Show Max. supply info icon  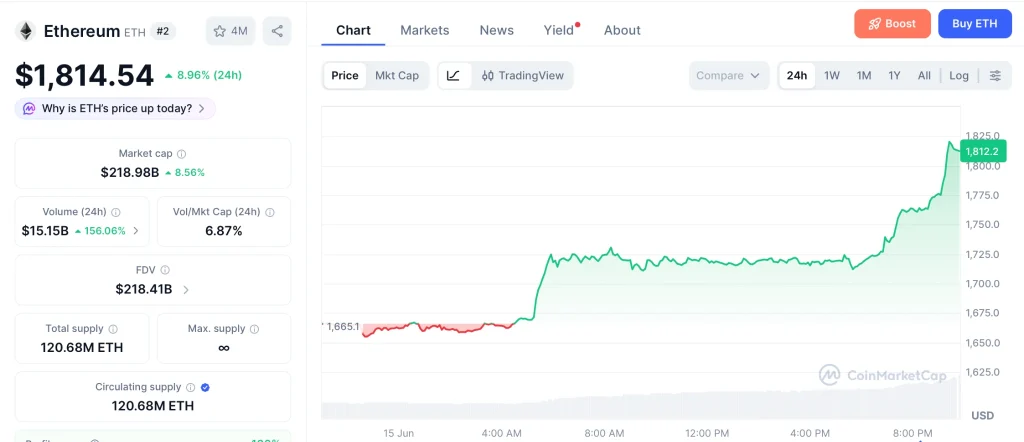(255, 329)
